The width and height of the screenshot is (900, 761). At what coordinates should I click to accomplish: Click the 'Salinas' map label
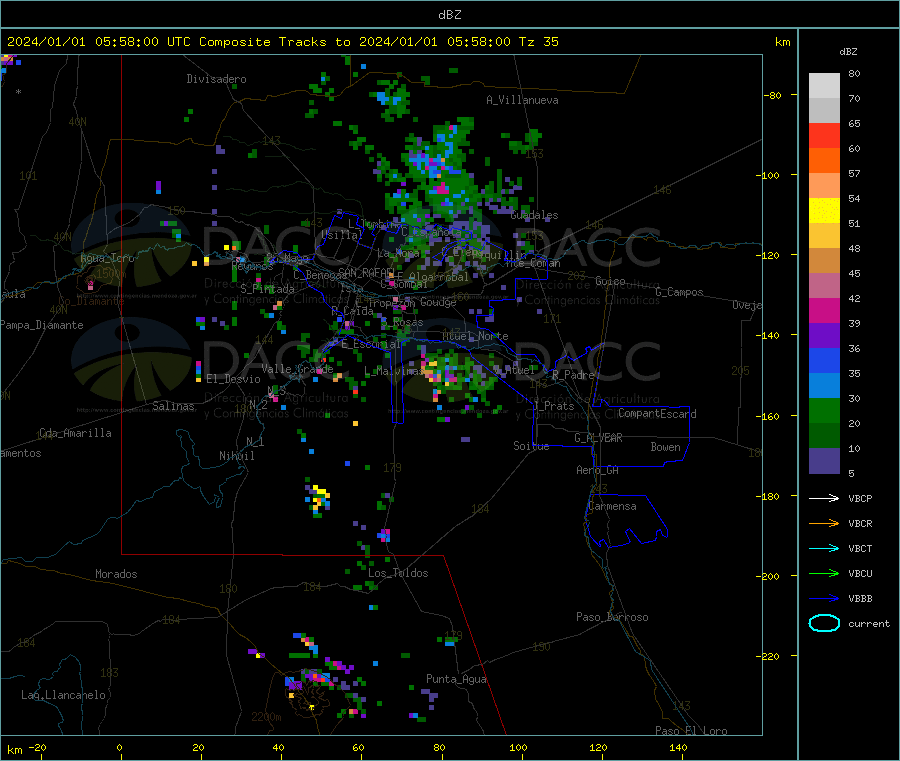pos(173,406)
